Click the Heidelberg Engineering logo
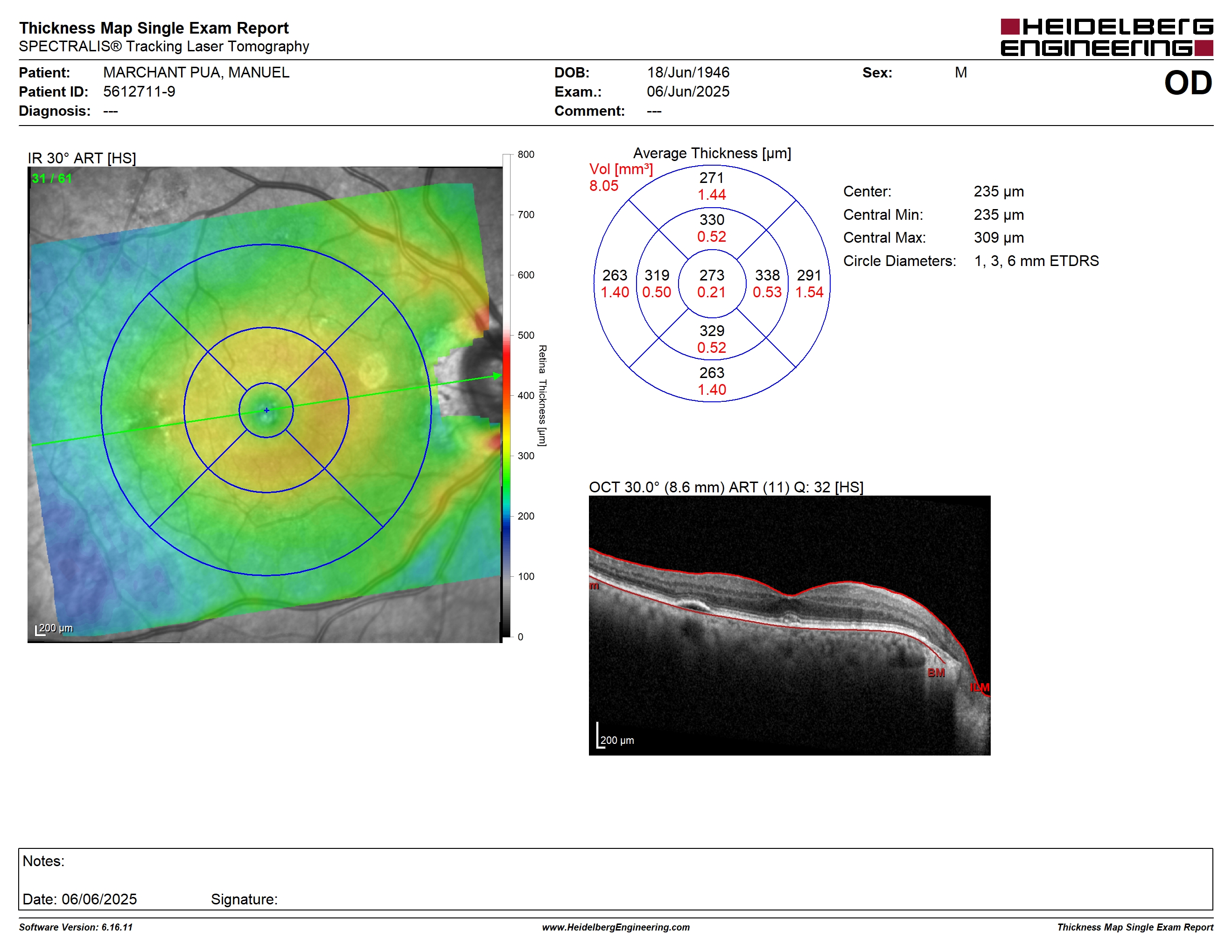This screenshot has height=952, width=1232. click(x=1106, y=37)
